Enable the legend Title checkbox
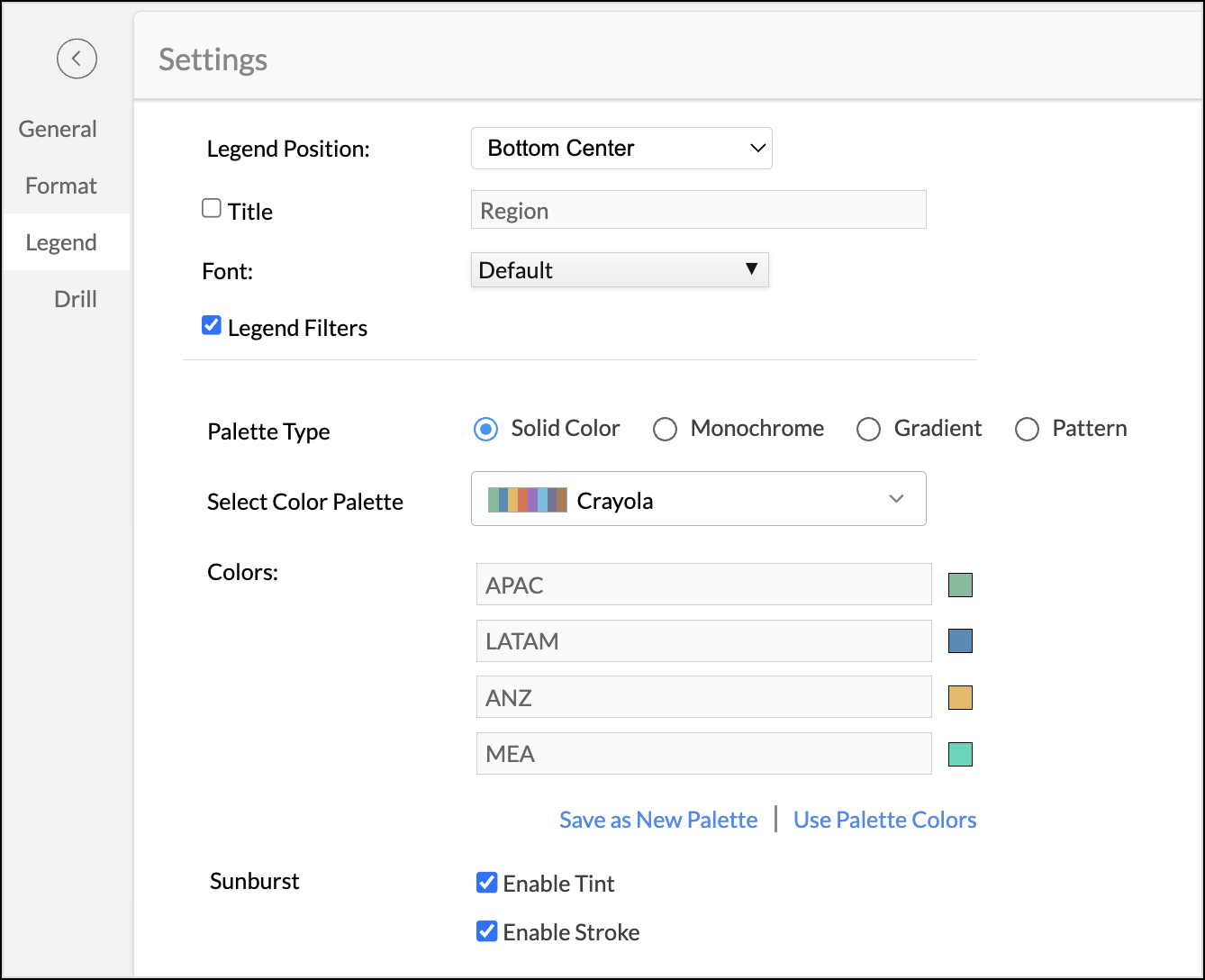1205x980 pixels. pos(212,209)
